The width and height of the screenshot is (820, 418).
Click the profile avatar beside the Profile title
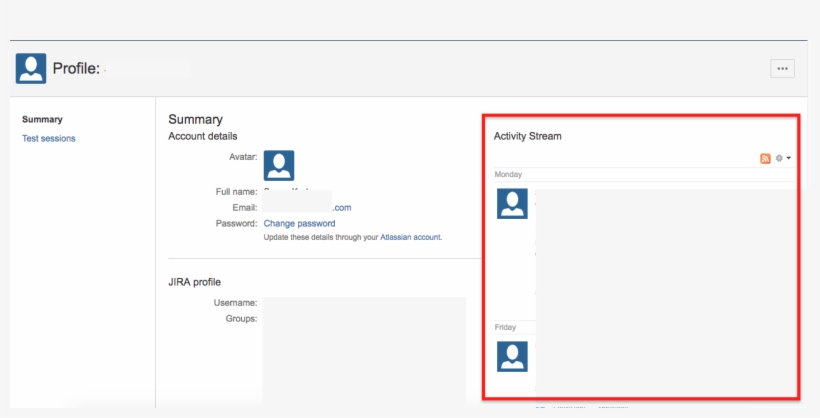[31, 68]
